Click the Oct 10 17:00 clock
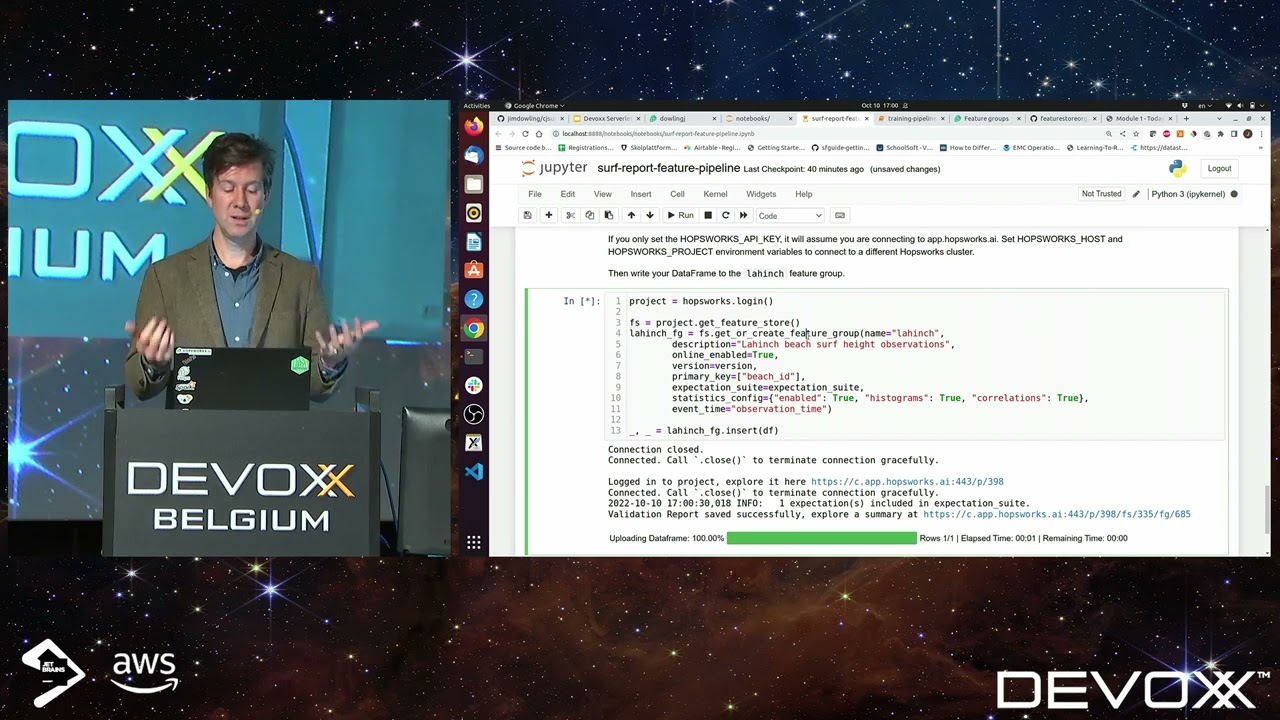1280x720 pixels. 879,106
